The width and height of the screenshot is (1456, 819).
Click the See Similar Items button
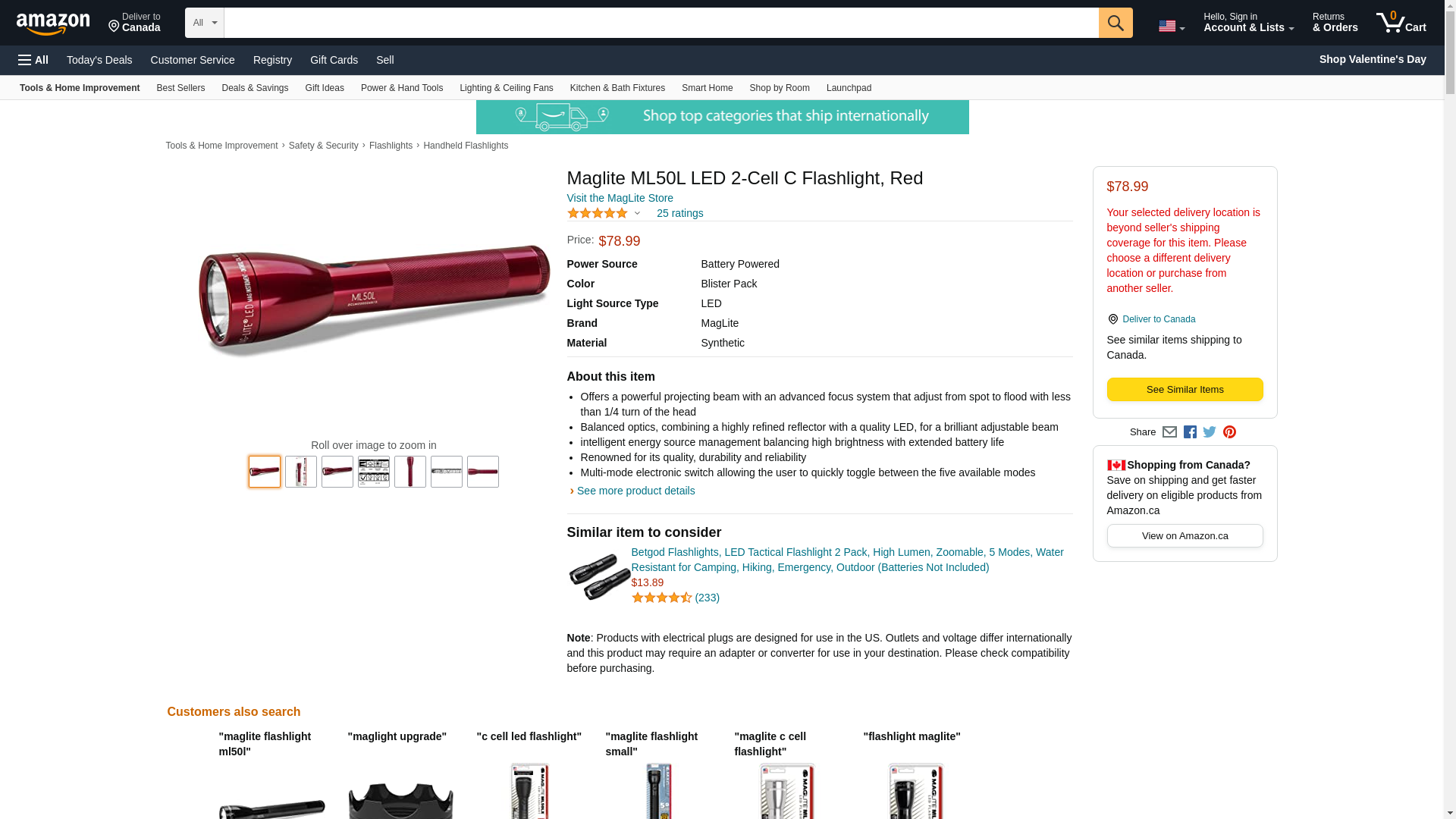1185,390
